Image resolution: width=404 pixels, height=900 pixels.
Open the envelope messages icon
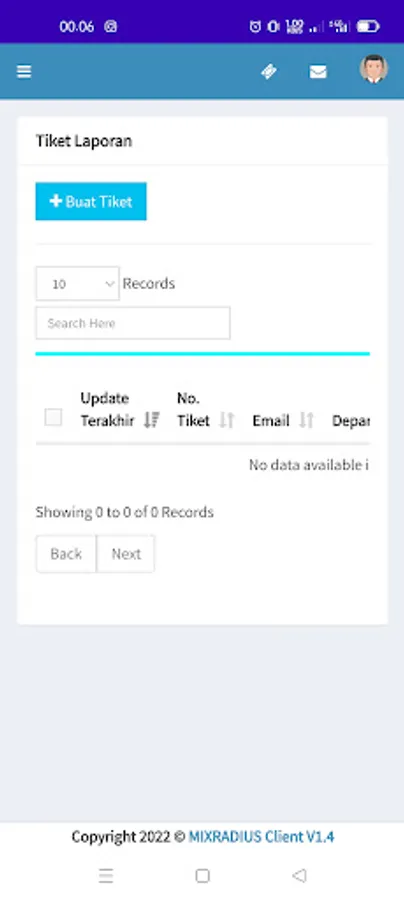tap(318, 72)
